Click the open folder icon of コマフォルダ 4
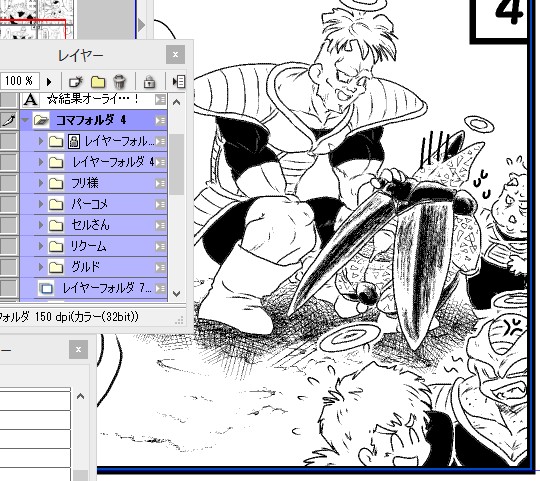The height and width of the screenshot is (481, 540). click(x=41, y=120)
